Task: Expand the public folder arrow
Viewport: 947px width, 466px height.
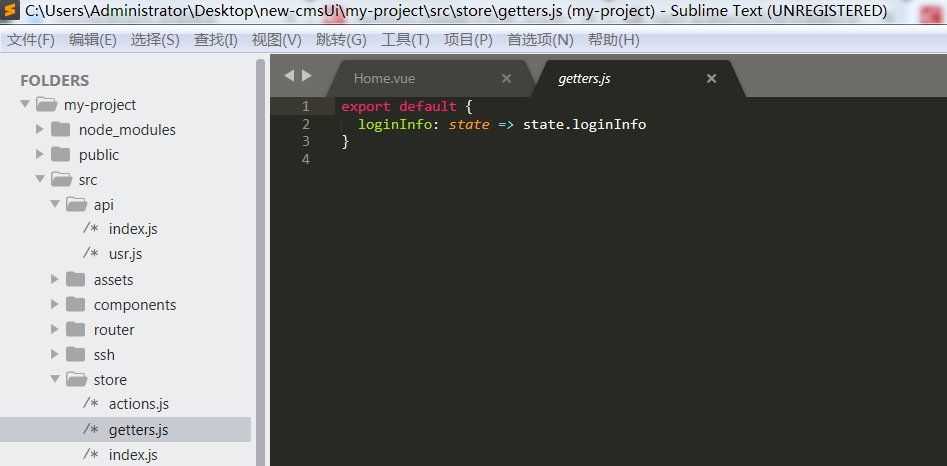Action: (x=39, y=155)
